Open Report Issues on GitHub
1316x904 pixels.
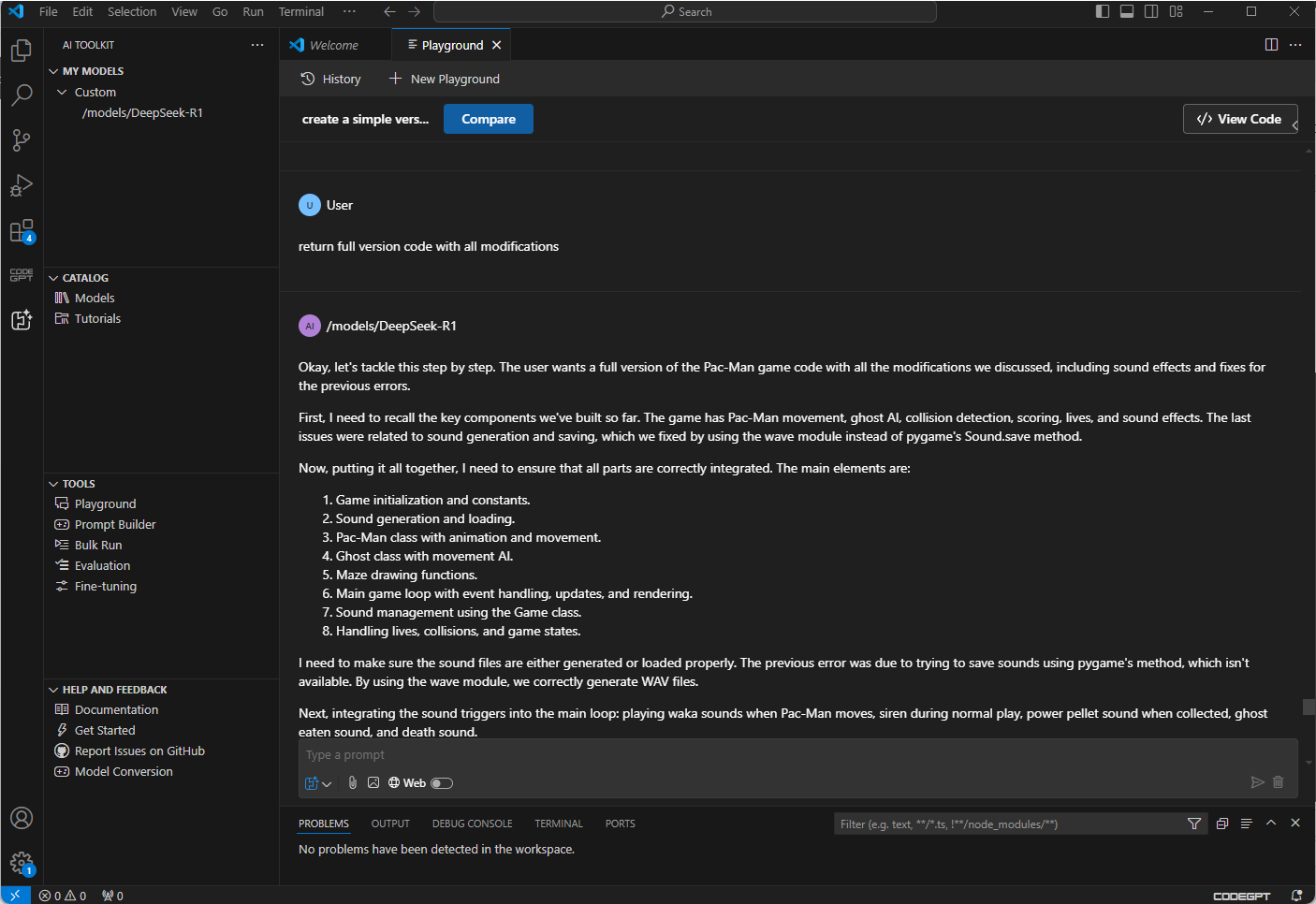139,751
